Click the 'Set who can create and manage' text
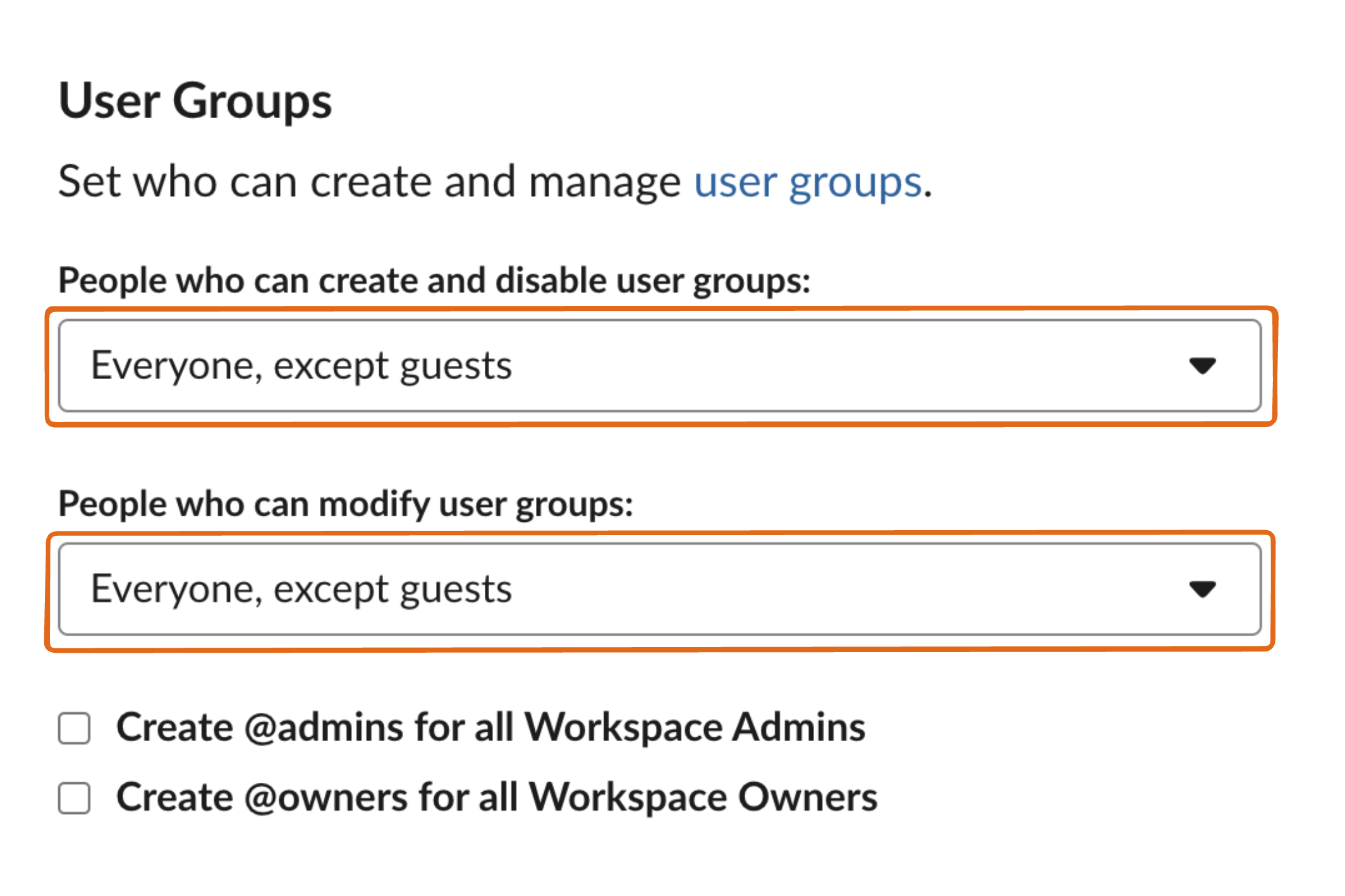 (369, 183)
